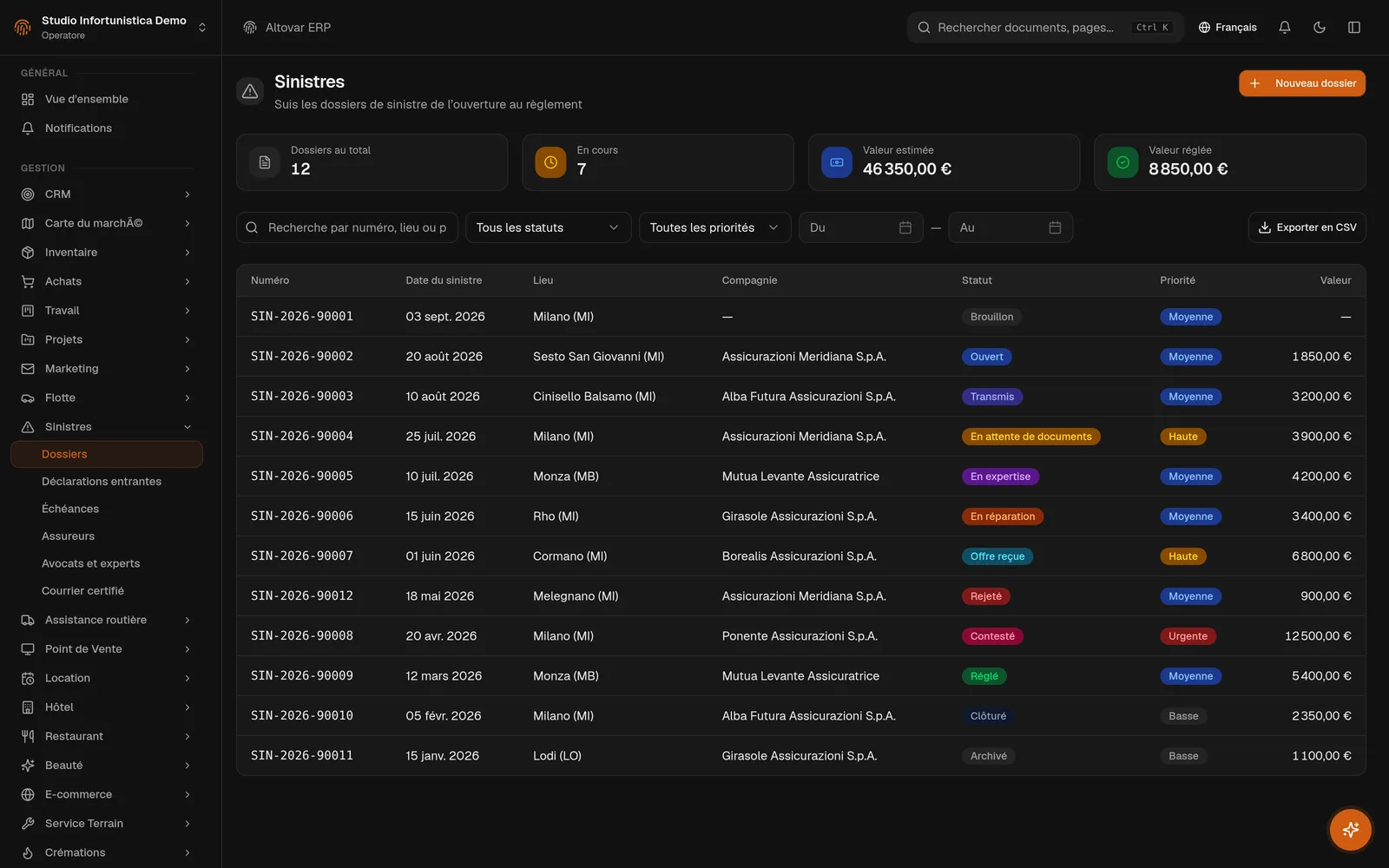Click the Service Terrain wrench icon
Screen dimensions: 1389x868
[28, 824]
